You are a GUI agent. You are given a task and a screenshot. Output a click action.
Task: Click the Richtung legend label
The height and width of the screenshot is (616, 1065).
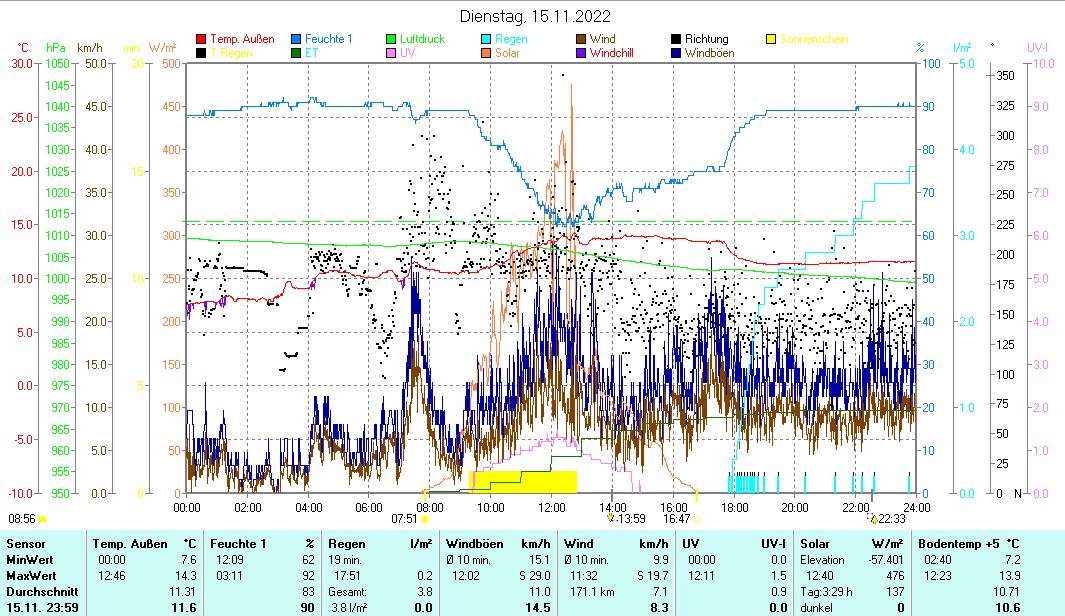[x=706, y=40]
